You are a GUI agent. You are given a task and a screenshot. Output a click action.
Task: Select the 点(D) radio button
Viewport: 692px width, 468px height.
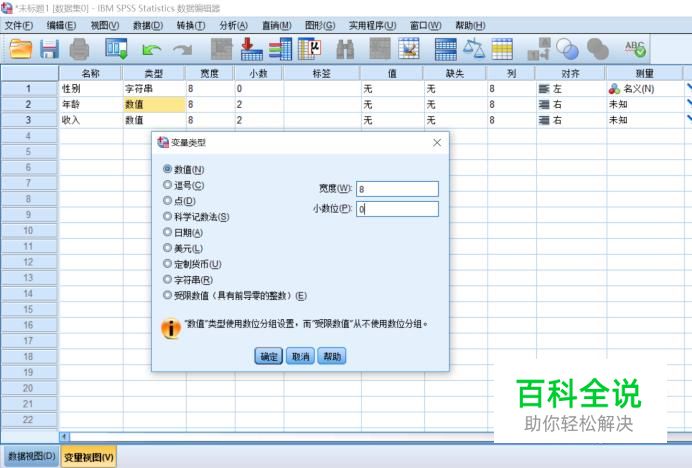point(167,200)
